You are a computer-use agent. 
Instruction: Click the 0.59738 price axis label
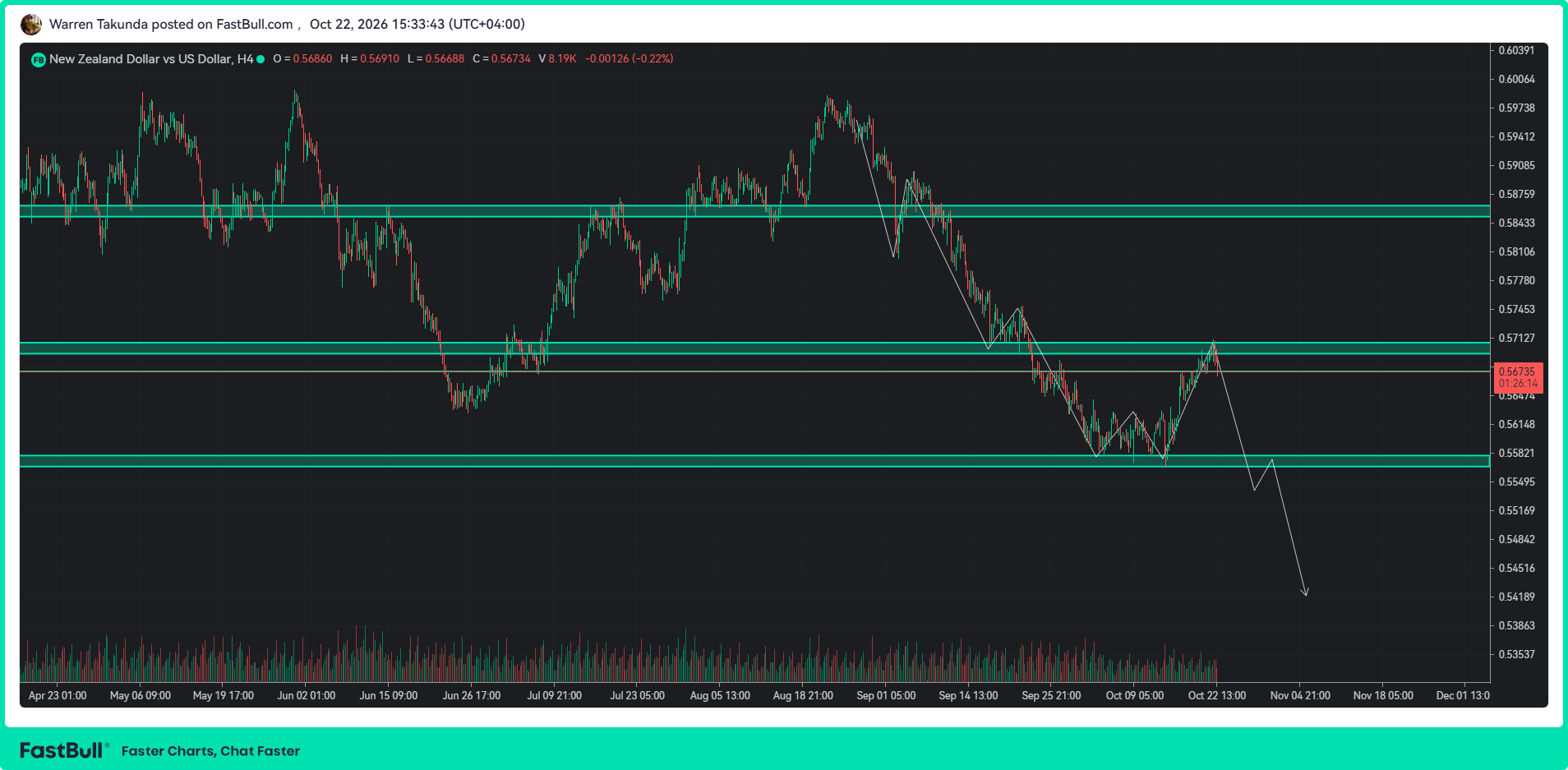coord(1516,108)
